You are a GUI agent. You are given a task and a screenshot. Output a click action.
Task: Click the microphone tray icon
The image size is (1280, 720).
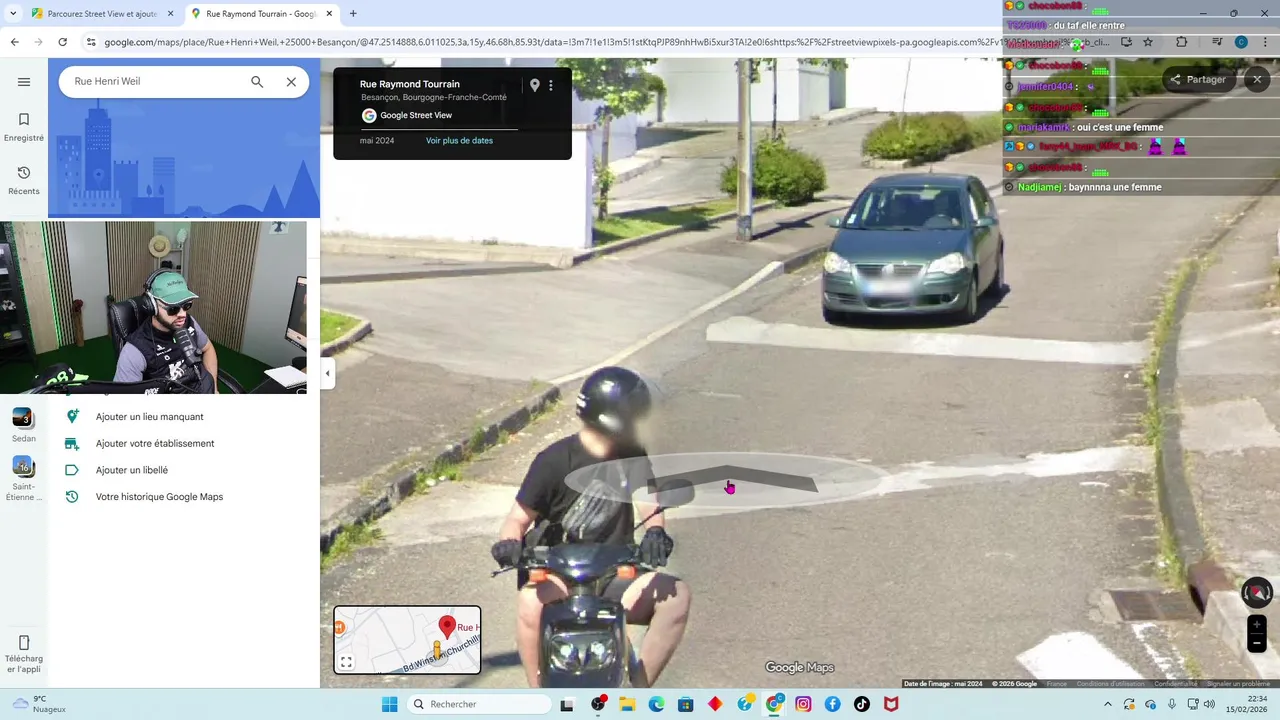pyautogui.click(x=1172, y=704)
